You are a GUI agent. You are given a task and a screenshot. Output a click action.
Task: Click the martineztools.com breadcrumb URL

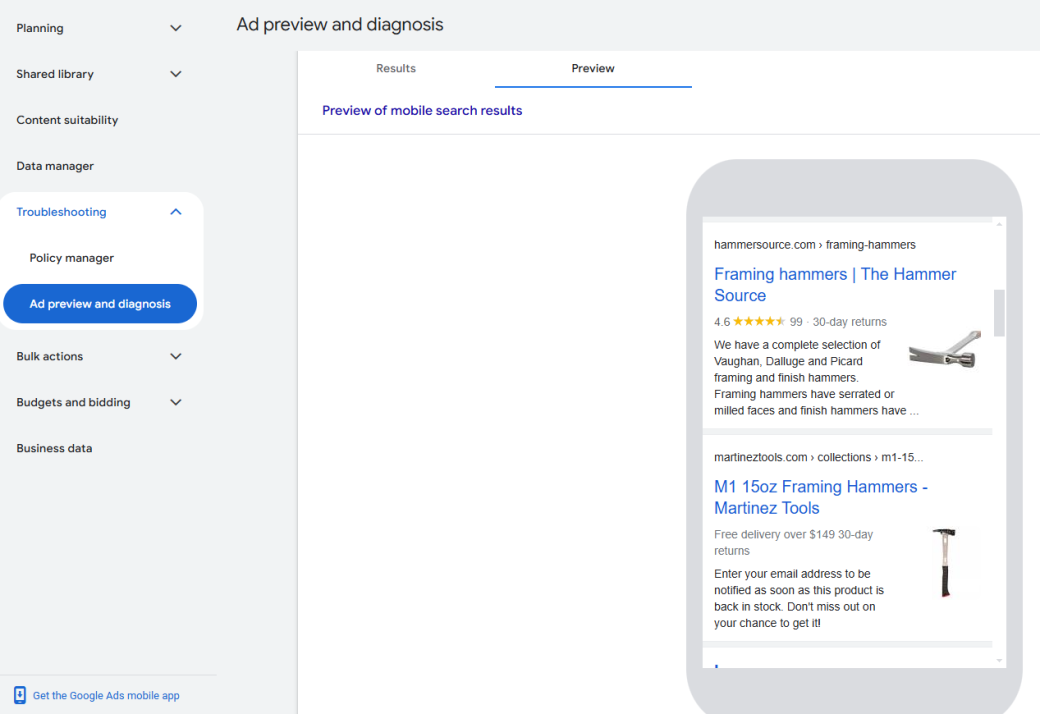tap(817, 457)
